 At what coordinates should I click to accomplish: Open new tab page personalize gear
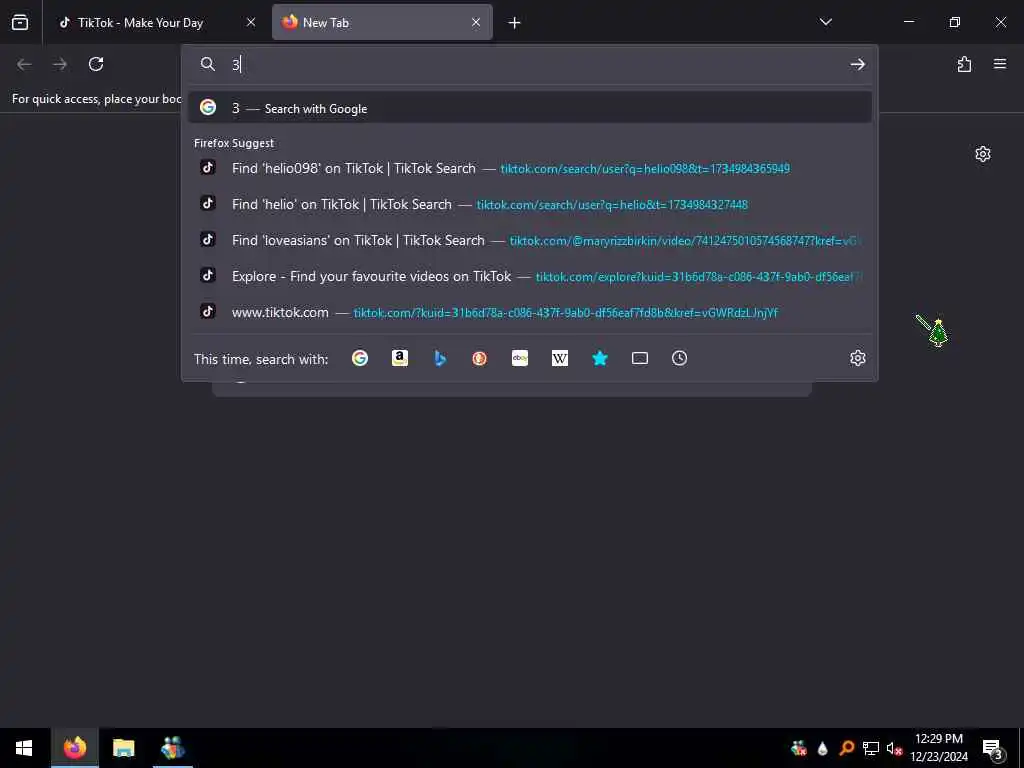click(983, 154)
